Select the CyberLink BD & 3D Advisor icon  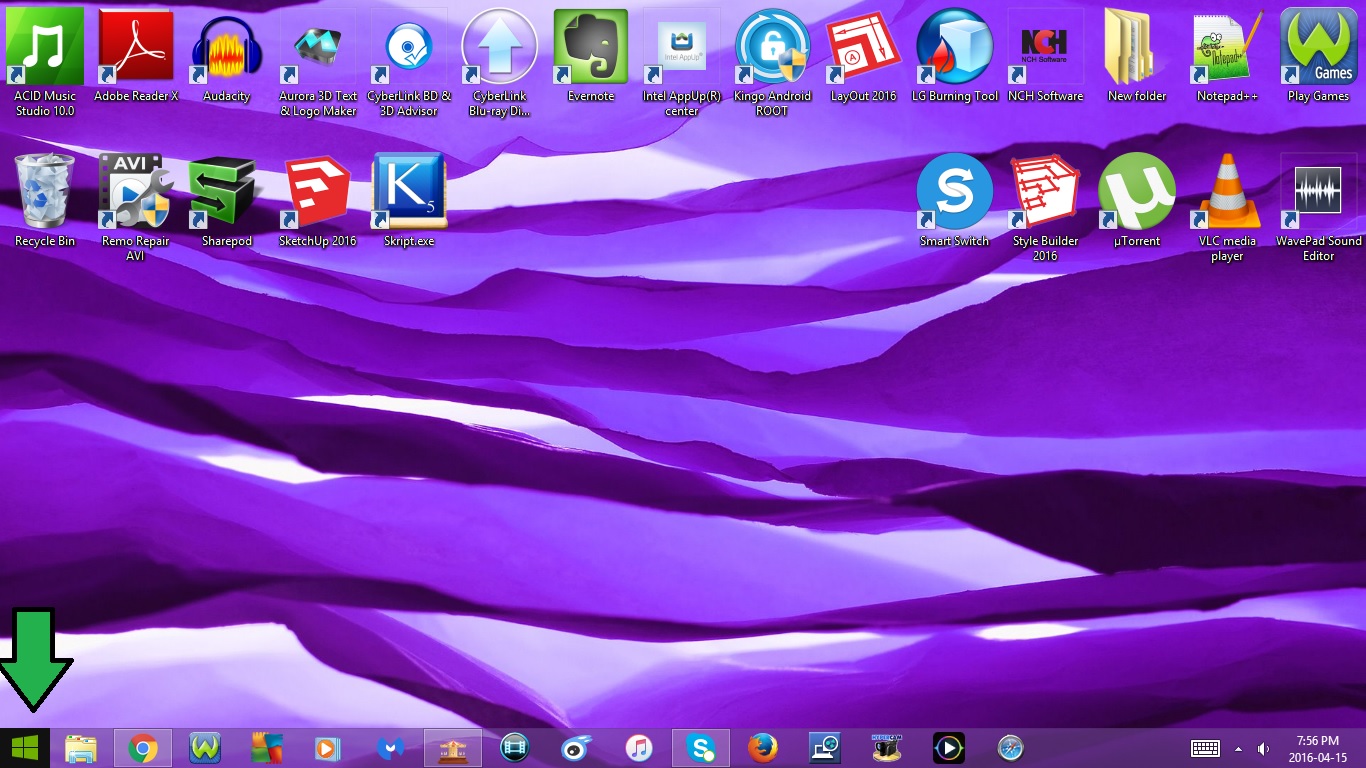pos(409,62)
